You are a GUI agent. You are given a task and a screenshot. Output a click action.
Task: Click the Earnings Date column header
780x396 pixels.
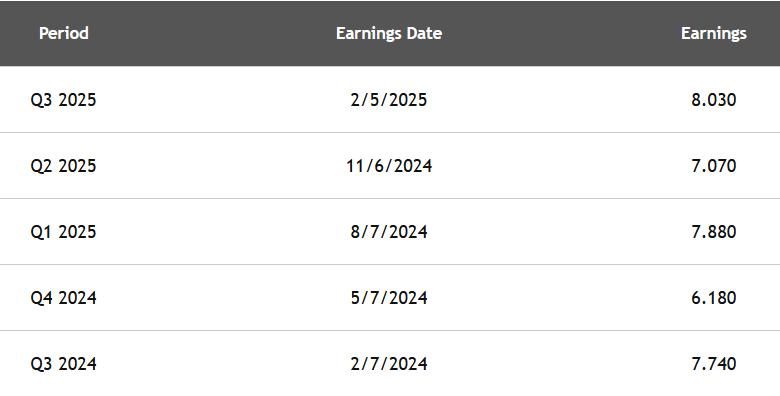click(x=389, y=33)
